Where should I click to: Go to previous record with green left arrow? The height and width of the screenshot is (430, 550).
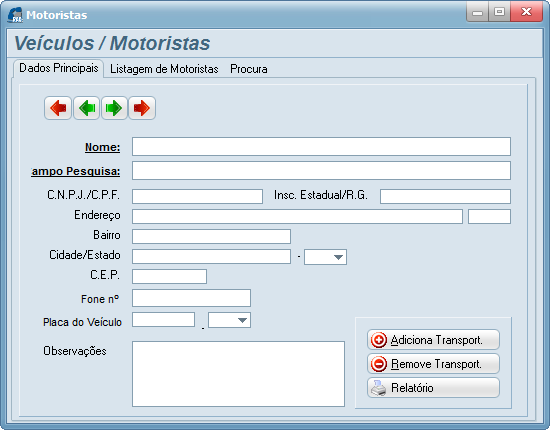click(86, 108)
